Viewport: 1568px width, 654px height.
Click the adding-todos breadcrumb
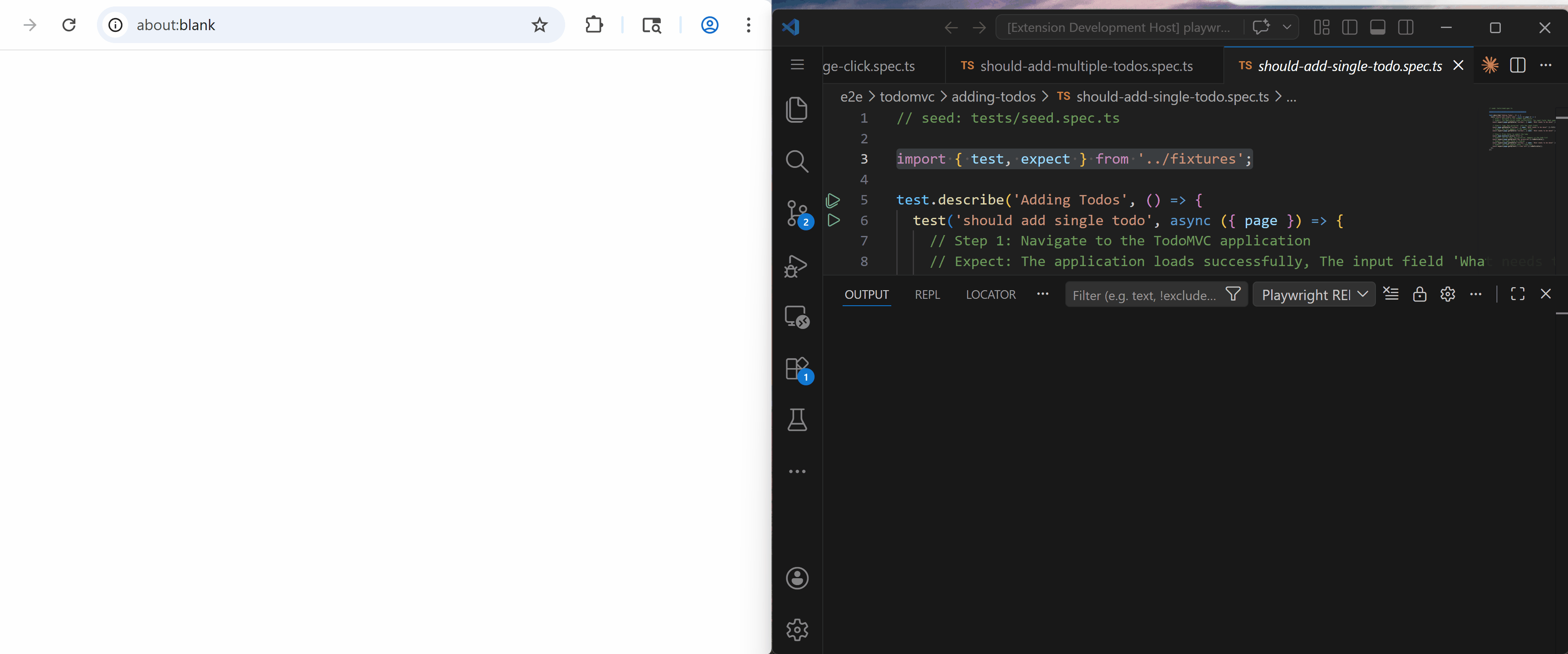993,97
